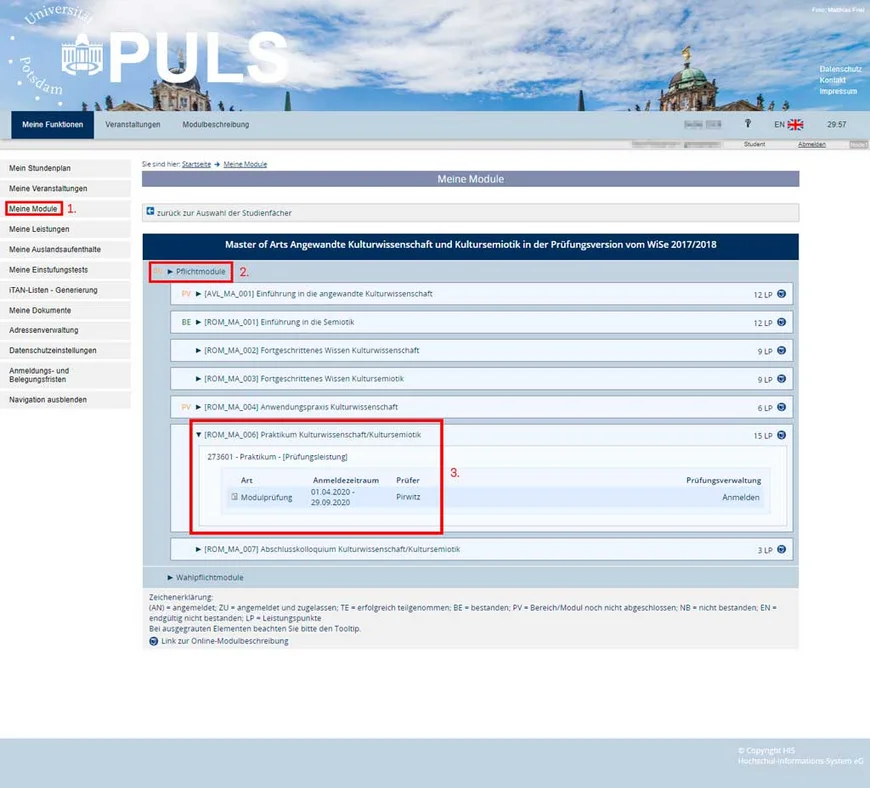870x788 pixels.
Task: Open Meine Einstufungstests in sidebar
Action: (x=65, y=270)
